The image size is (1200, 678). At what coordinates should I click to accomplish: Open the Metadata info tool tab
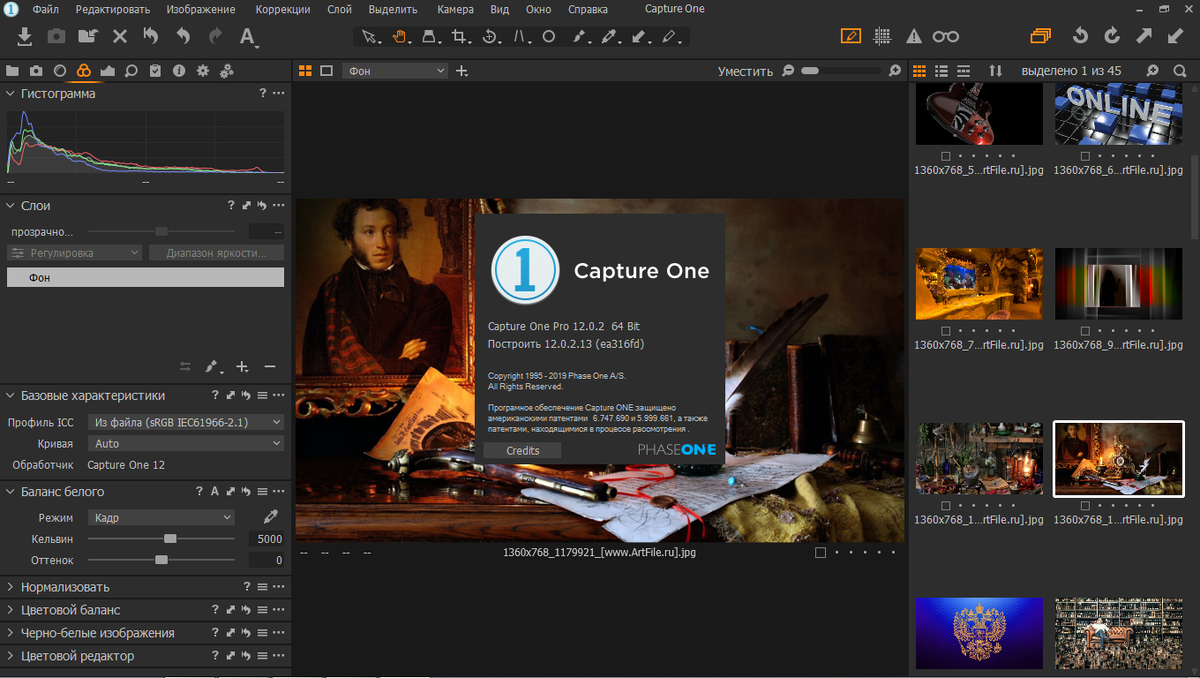pos(179,71)
